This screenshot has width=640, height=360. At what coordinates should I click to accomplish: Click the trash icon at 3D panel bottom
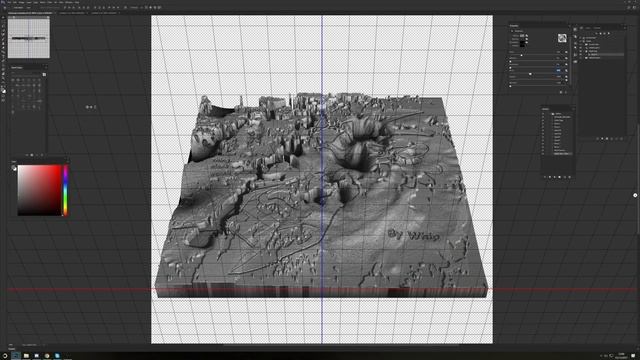(x=621, y=138)
